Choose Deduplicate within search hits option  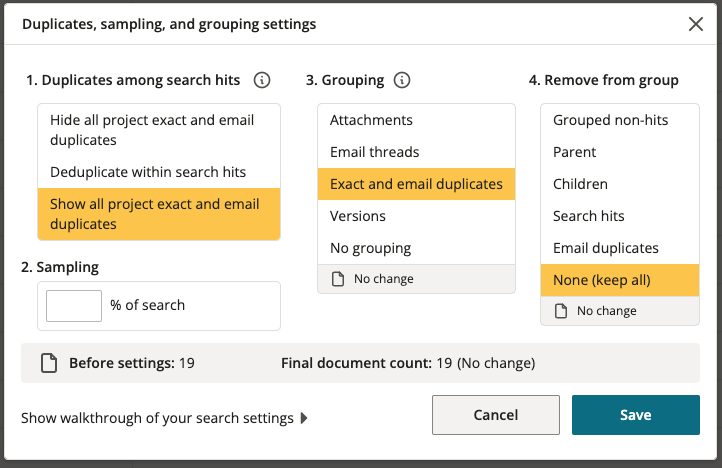tap(159, 172)
